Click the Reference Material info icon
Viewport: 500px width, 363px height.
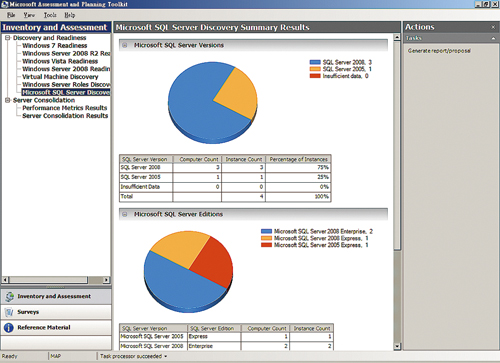[x=9, y=328]
